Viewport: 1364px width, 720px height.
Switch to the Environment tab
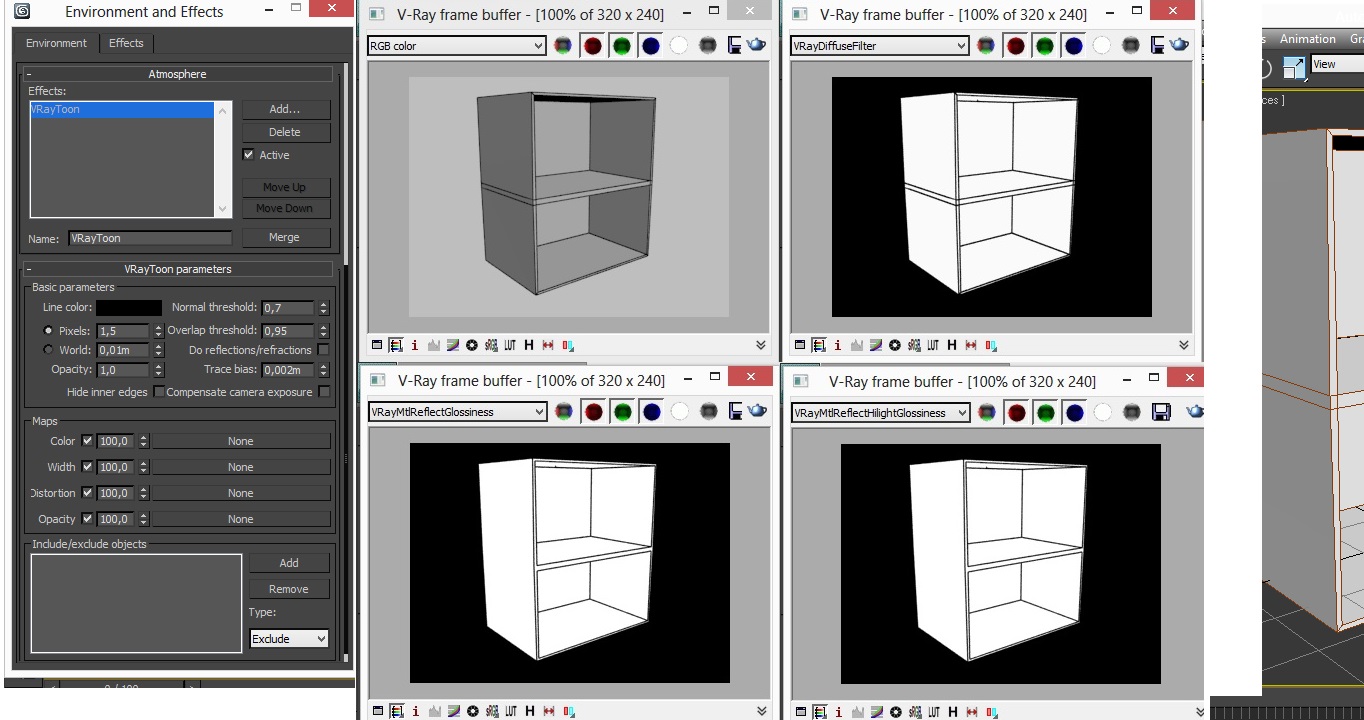click(56, 43)
